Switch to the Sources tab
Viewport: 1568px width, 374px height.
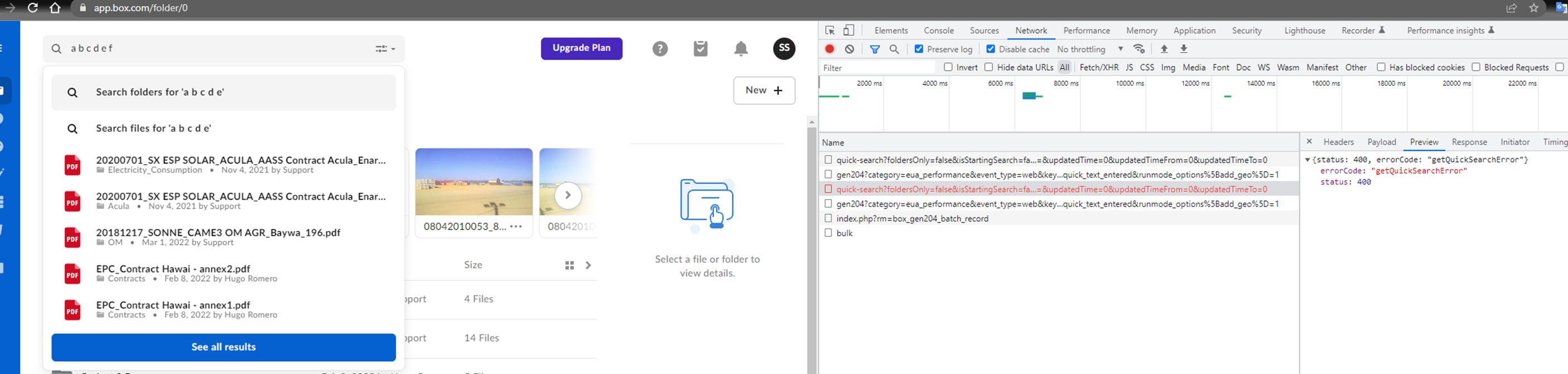[983, 31]
